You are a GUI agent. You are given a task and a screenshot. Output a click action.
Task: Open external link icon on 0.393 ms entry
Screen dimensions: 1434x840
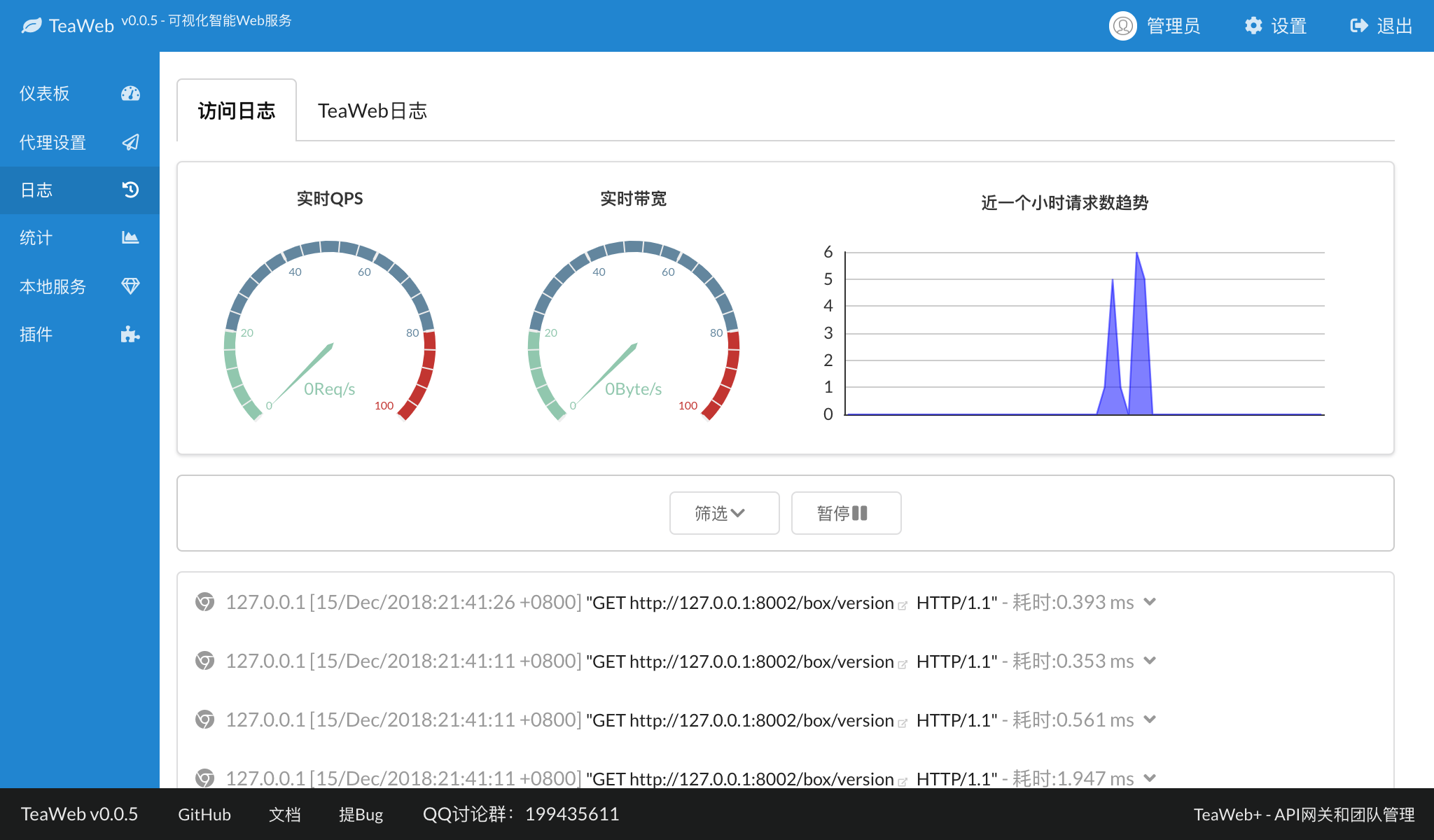(x=903, y=605)
